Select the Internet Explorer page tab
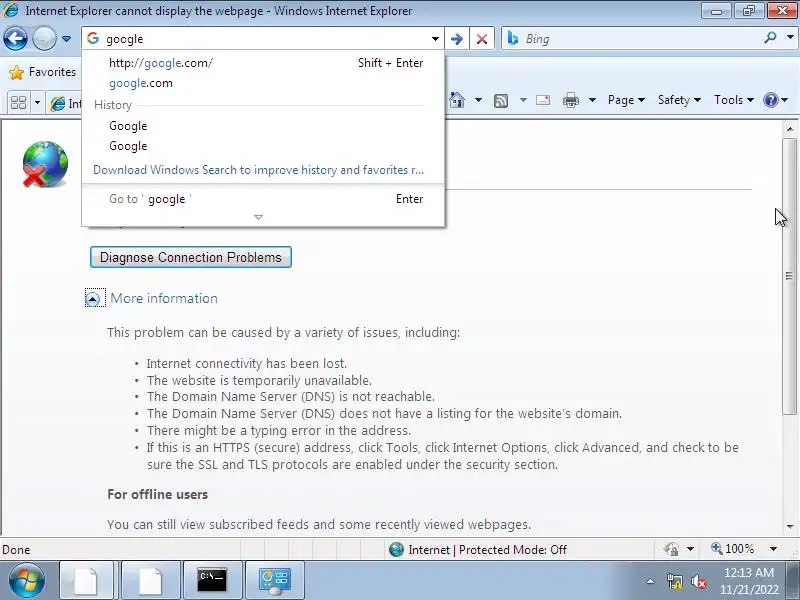The width and height of the screenshot is (800, 600). click(x=65, y=104)
